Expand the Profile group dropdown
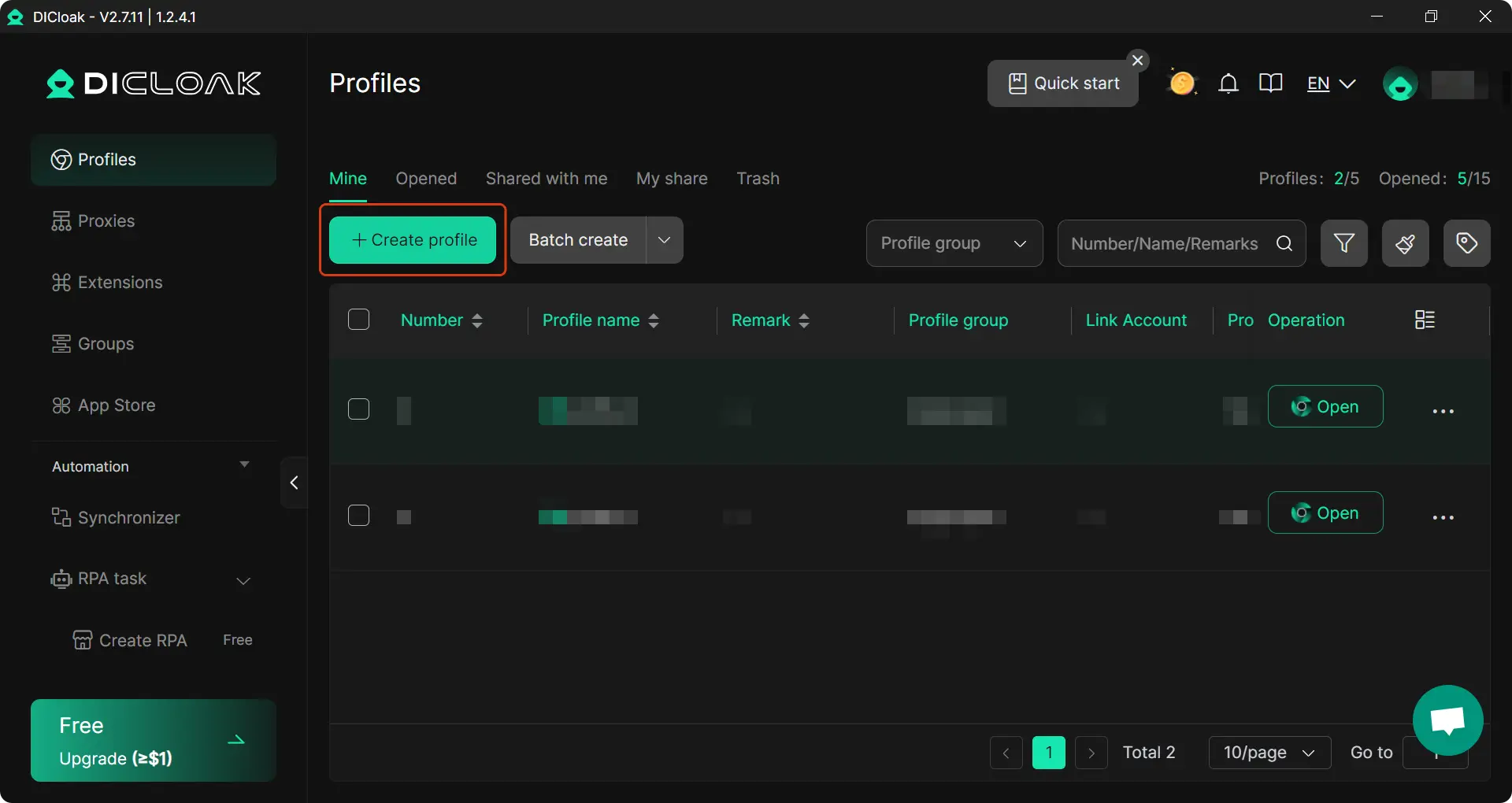 tap(954, 243)
